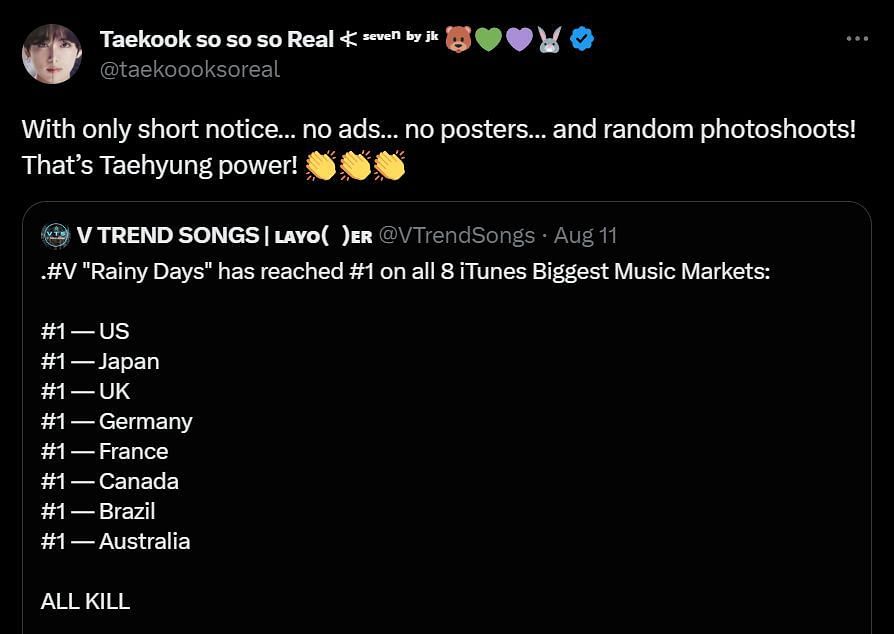
Task: Open the quoted "Rainy Days" tweet headline
Action: 405,272
